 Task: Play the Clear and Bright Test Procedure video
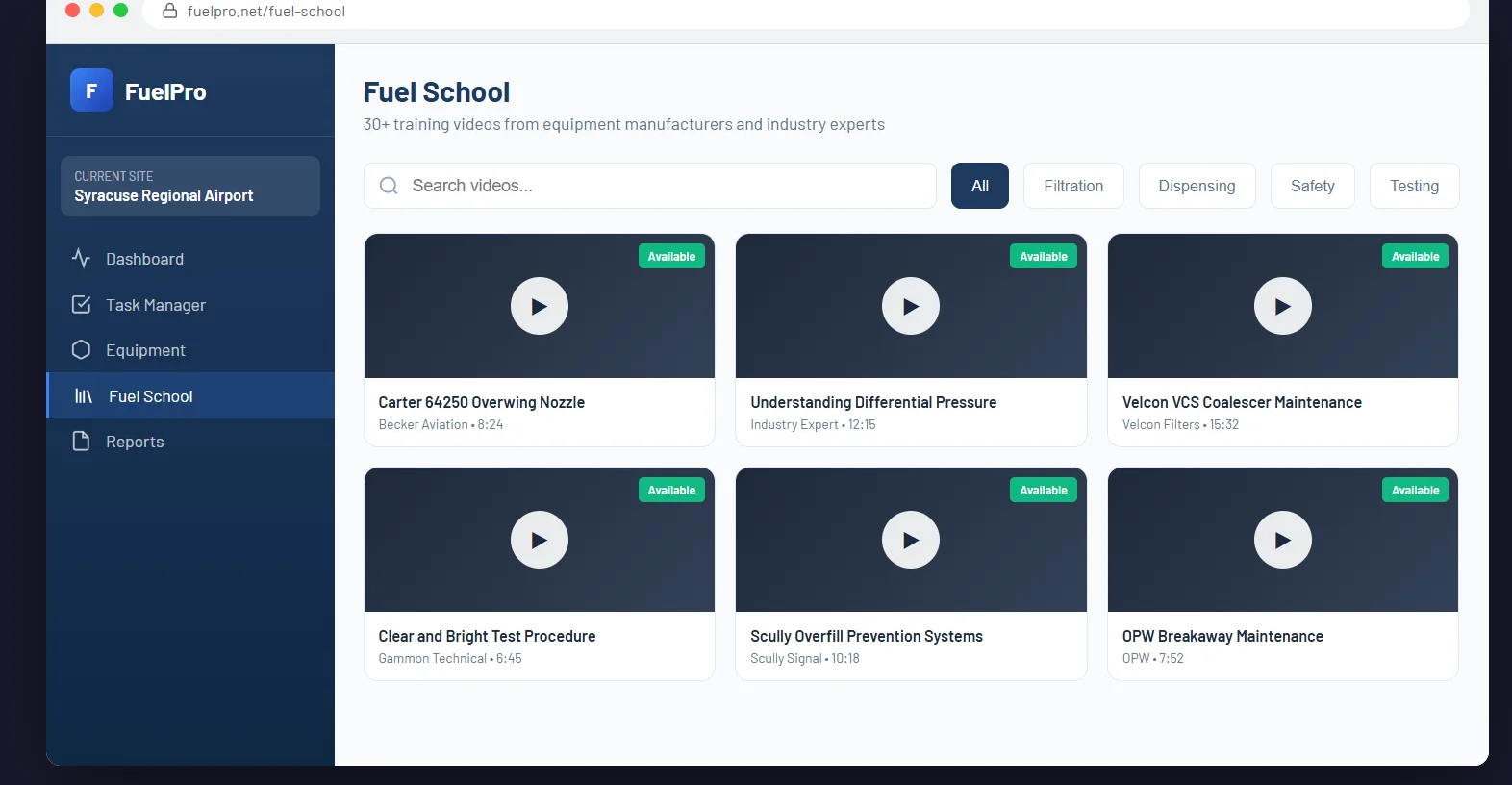click(x=539, y=540)
